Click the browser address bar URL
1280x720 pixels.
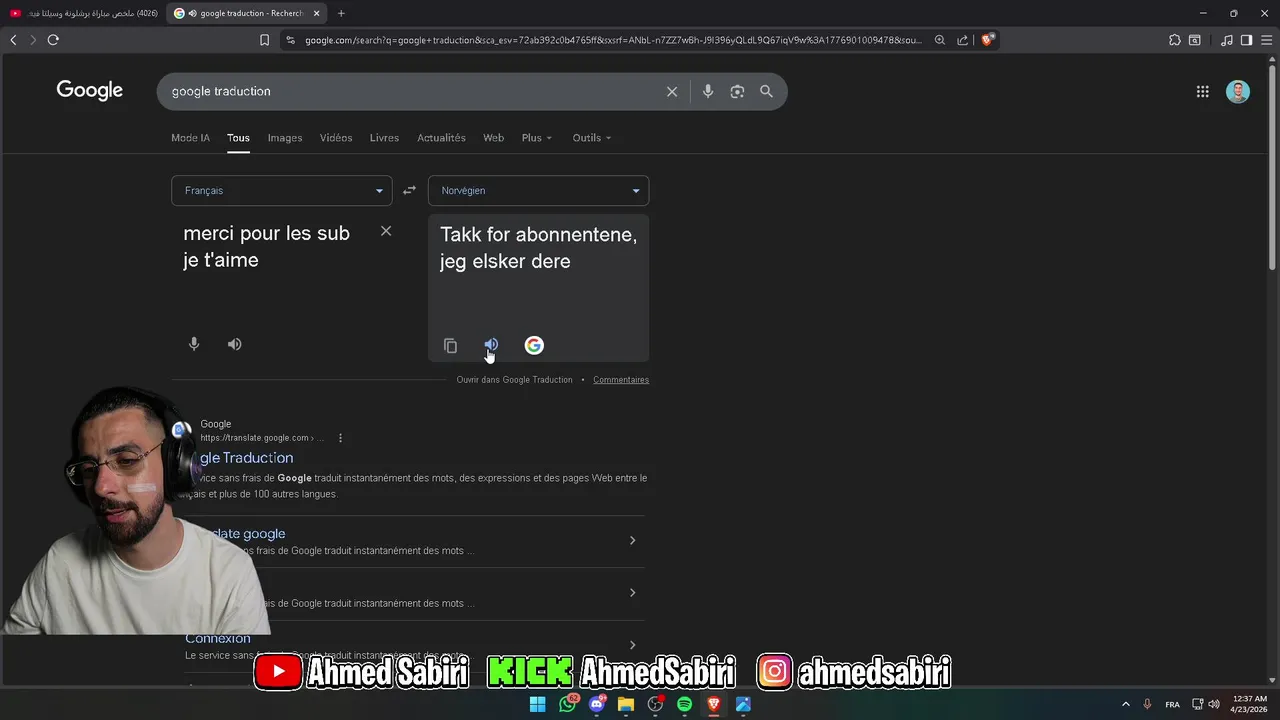[612, 40]
